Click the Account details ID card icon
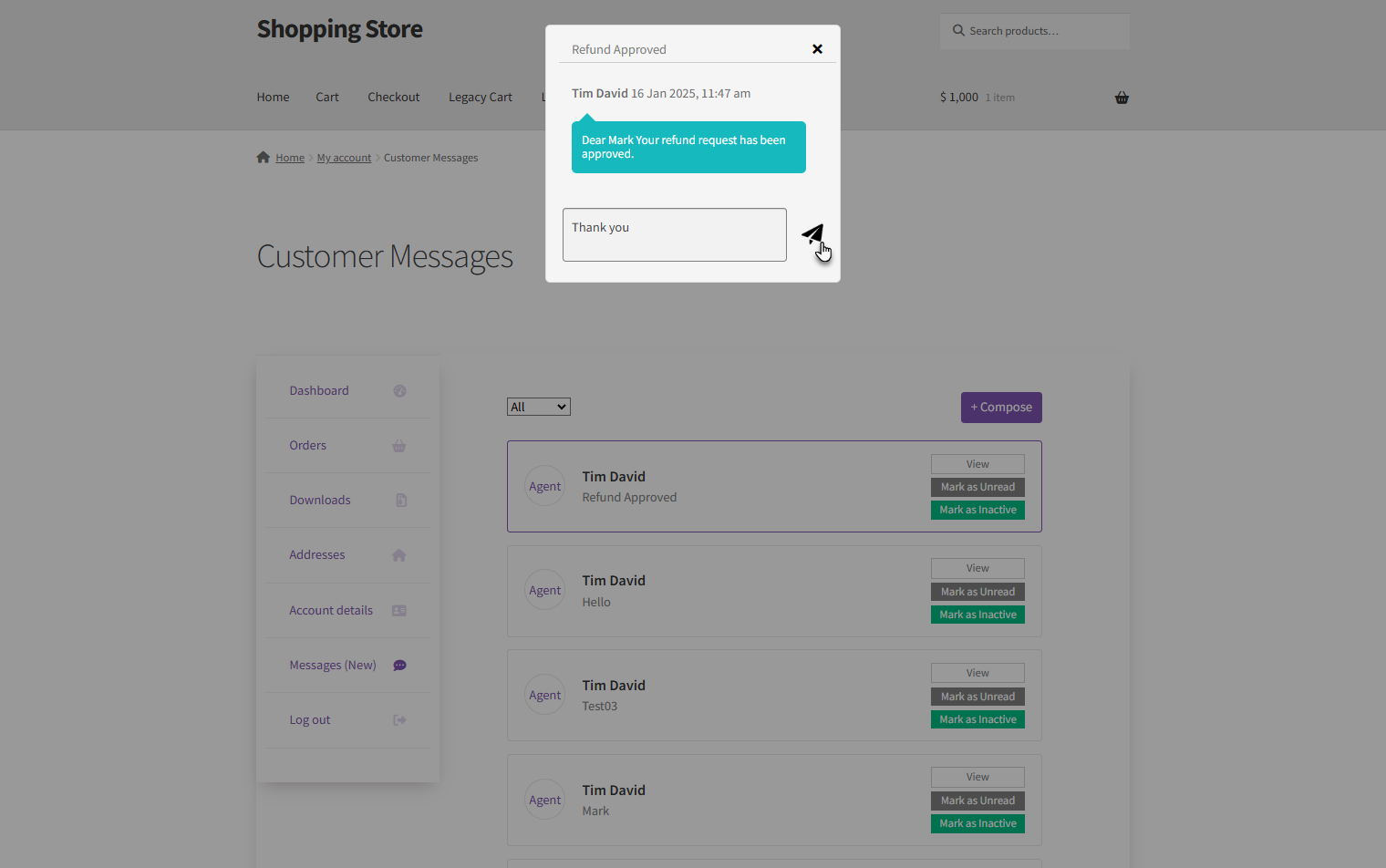 pyautogui.click(x=399, y=611)
